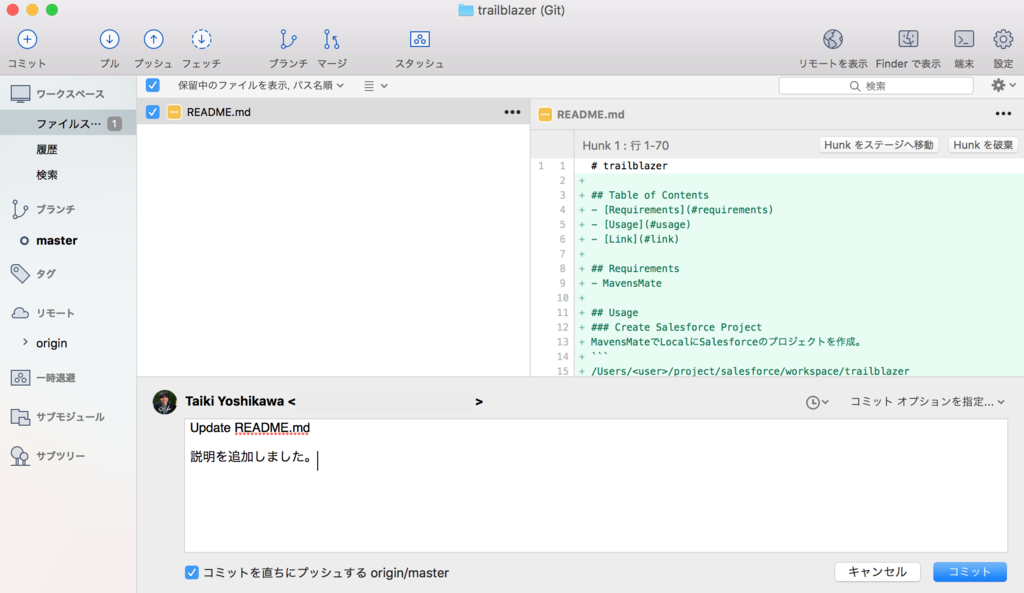The width and height of the screenshot is (1024, 593).
Task: Open the Branch (ブランチ) toolbar icon
Action: [288, 39]
